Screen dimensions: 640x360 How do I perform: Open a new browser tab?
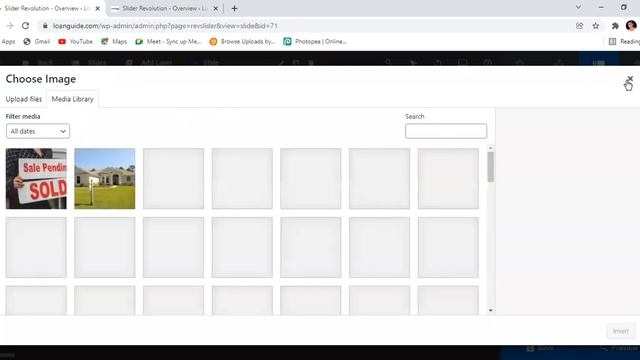[x=234, y=8]
